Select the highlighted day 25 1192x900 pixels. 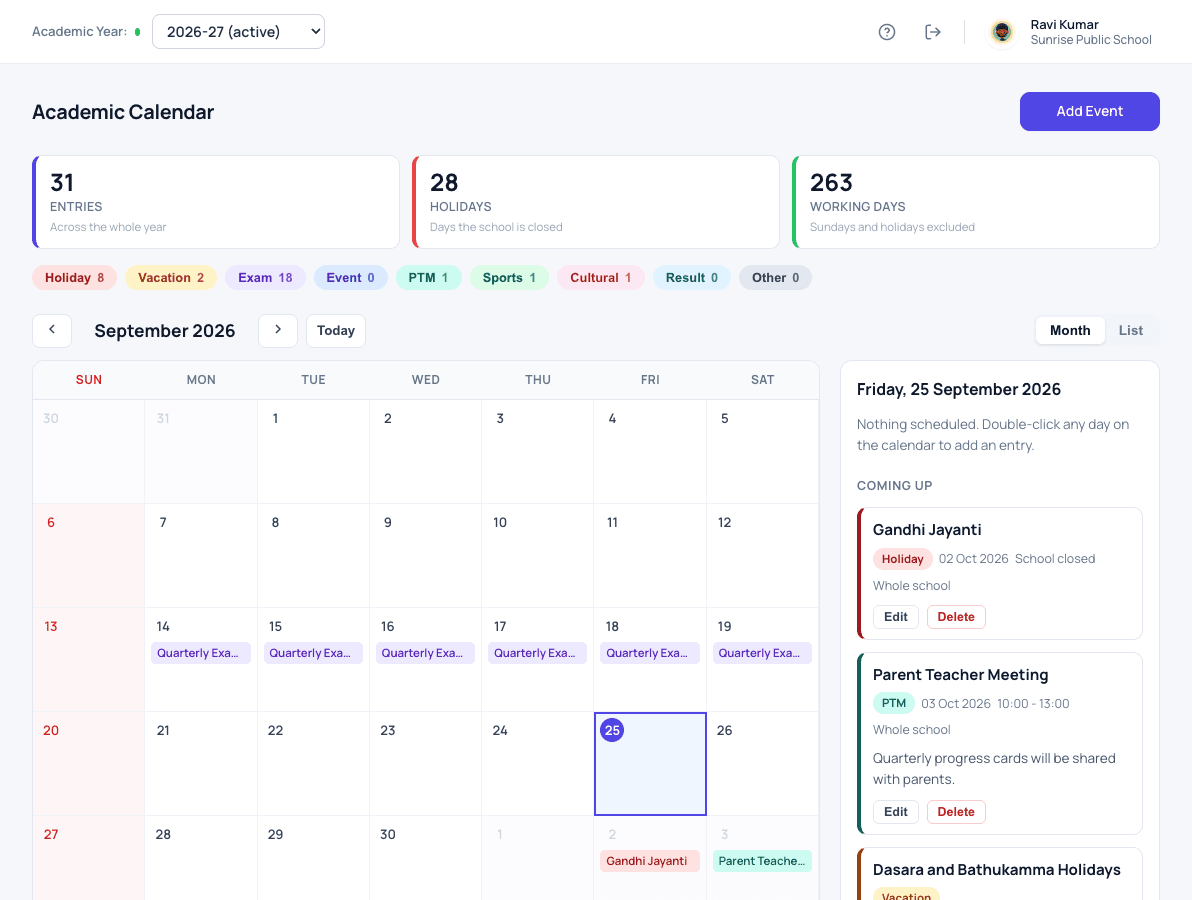click(x=650, y=764)
